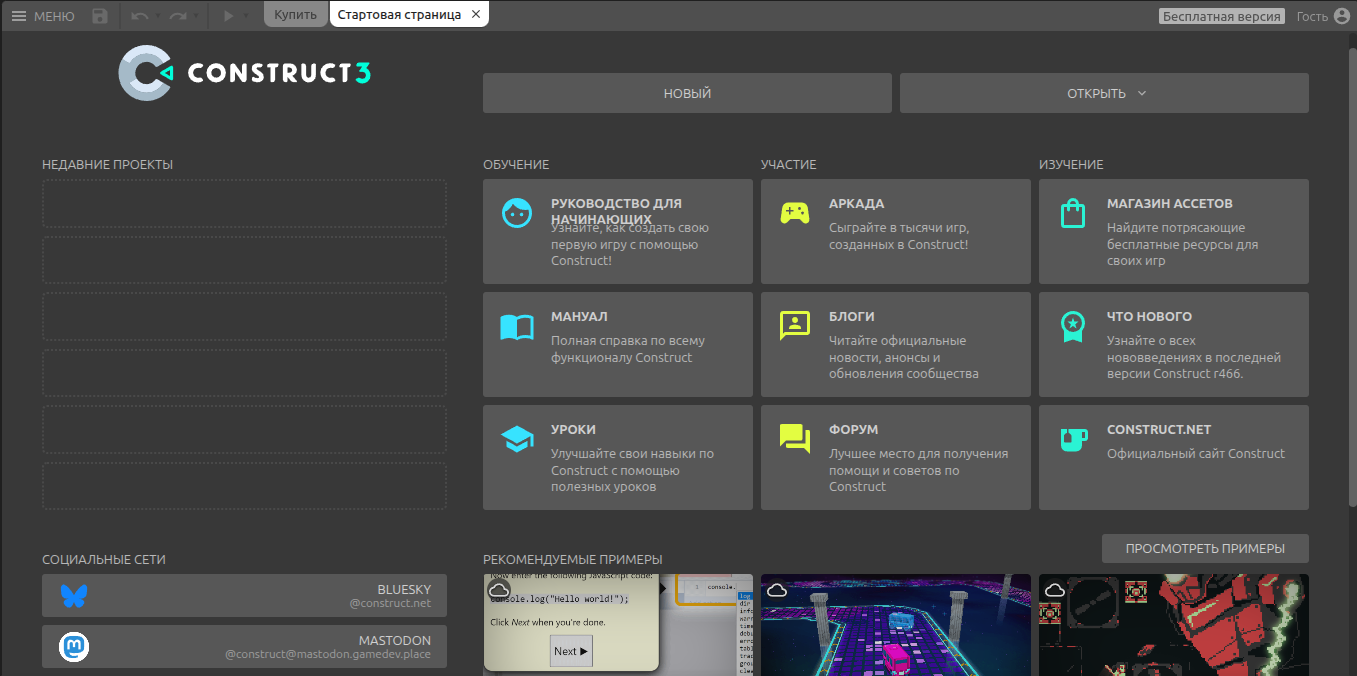Click the undo arrow icon
Viewport: 1357px width, 676px height.
138,16
